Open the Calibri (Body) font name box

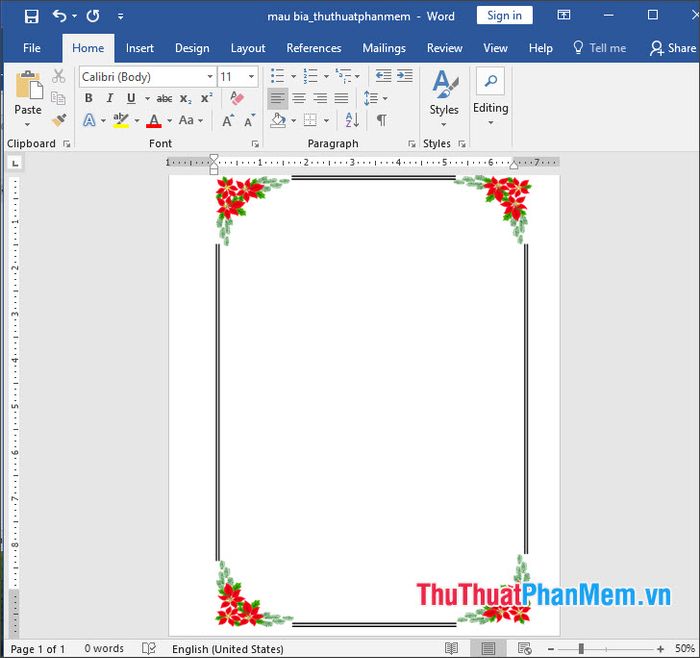click(x=148, y=77)
